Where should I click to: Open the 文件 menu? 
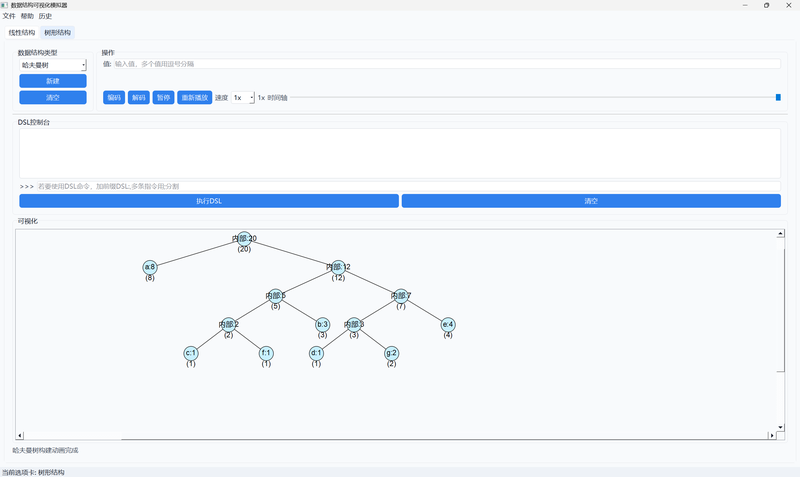9,16
